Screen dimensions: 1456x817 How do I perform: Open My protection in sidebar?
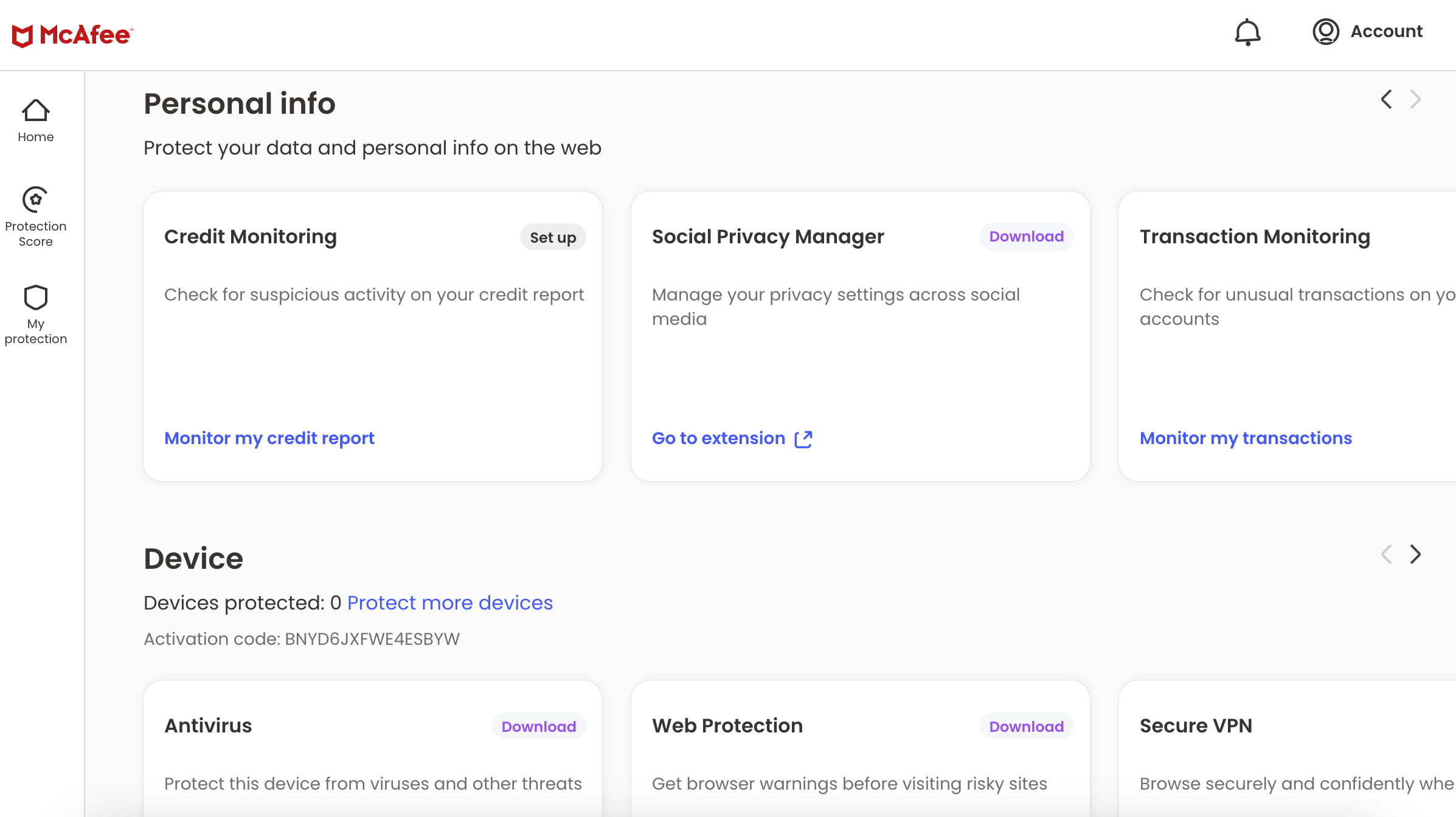tap(36, 315)
